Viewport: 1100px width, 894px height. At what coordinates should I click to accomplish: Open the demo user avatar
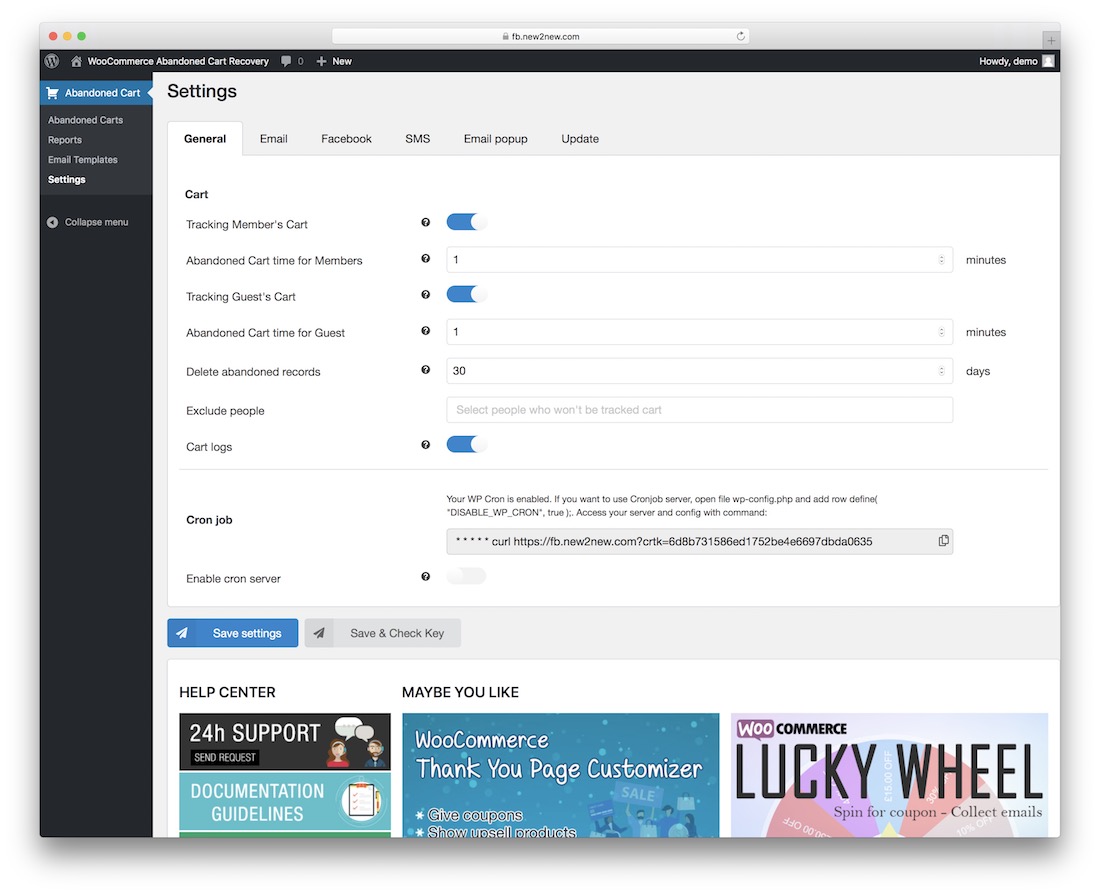click(x=1048, y=61)
